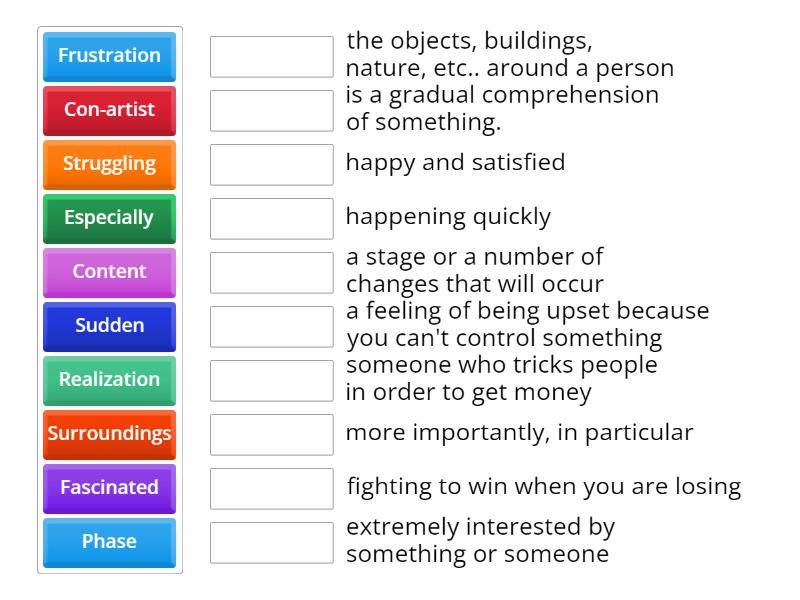Select answer slot for the surroundings definition
800x600 pixels.
click(271, 57)
